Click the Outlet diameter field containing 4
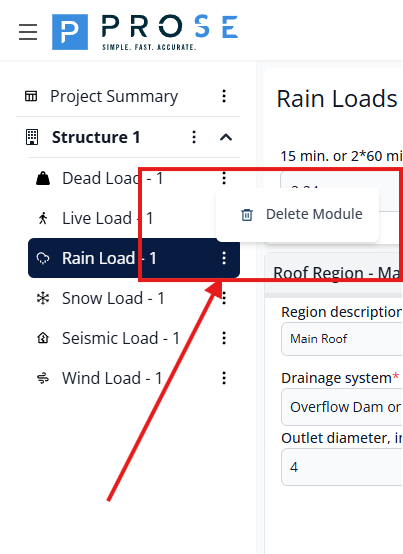This screenshot has height=554, width=403. (342, 467)
